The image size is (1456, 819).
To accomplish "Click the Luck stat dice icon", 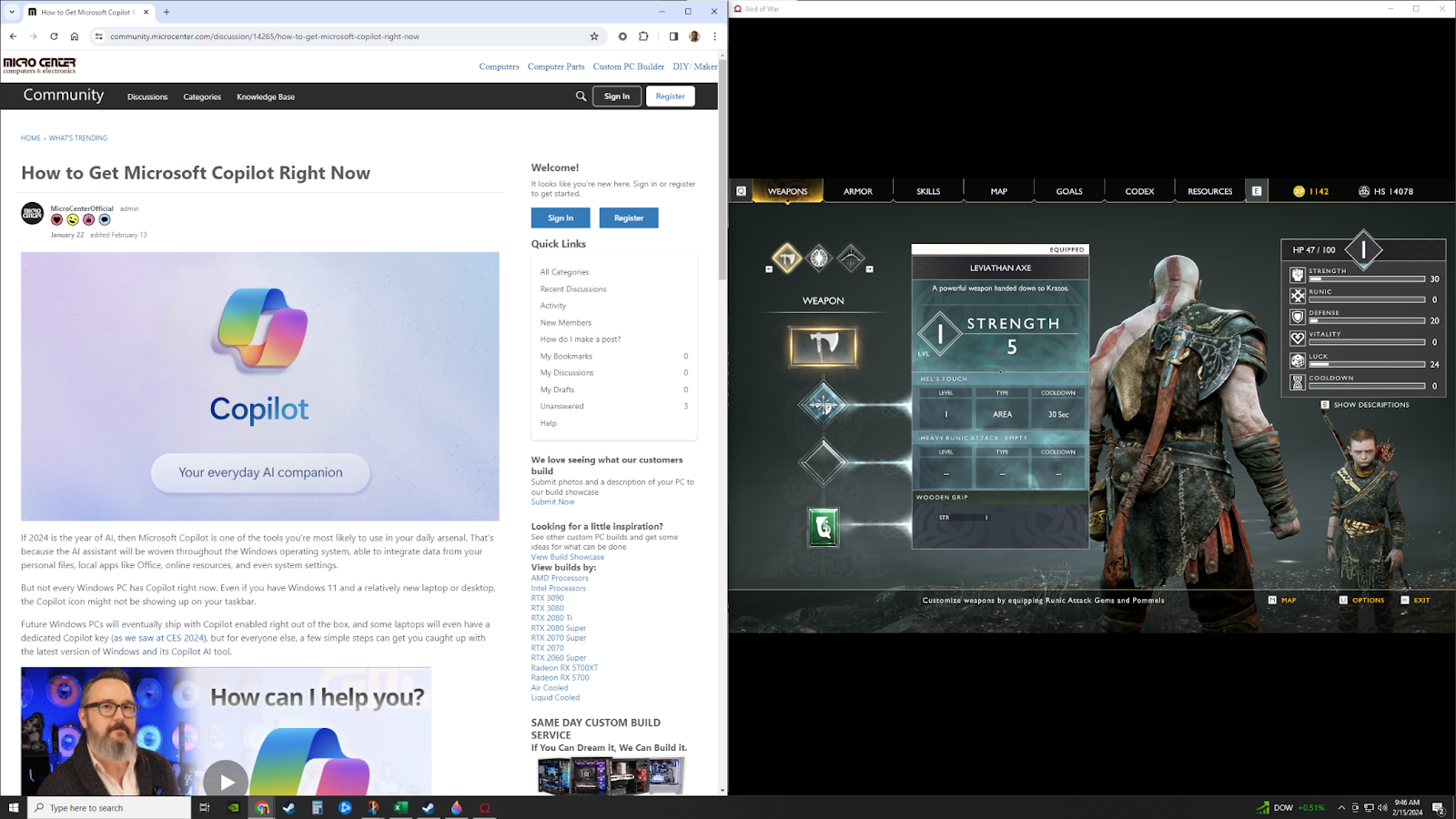I will tap(1298, 360).
